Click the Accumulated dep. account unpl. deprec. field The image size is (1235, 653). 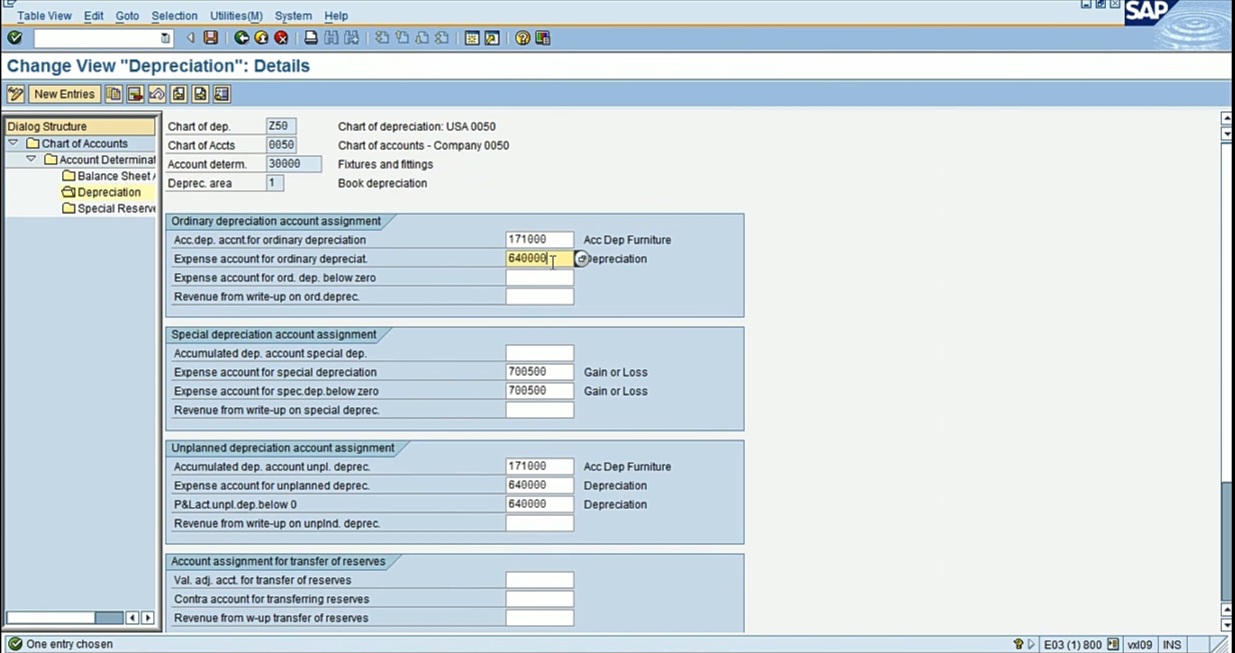[540, 466]
